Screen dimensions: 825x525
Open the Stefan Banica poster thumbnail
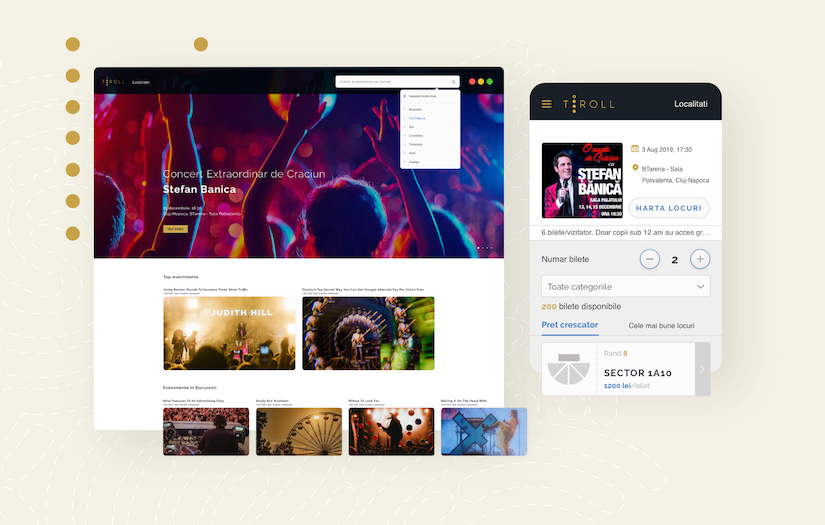582,180
